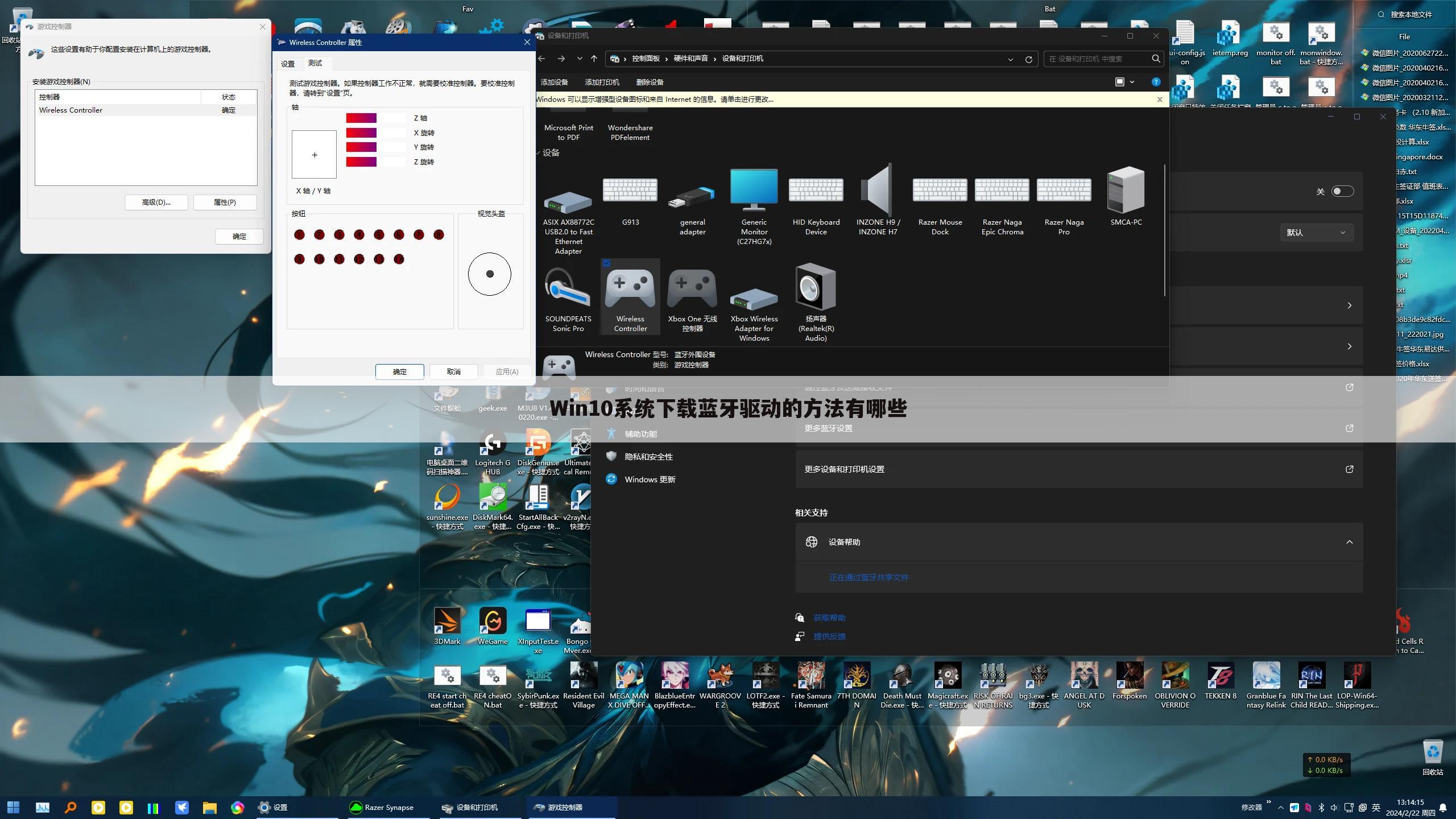Switch to the 设置 tab in controller properties

tap(288, 64)
